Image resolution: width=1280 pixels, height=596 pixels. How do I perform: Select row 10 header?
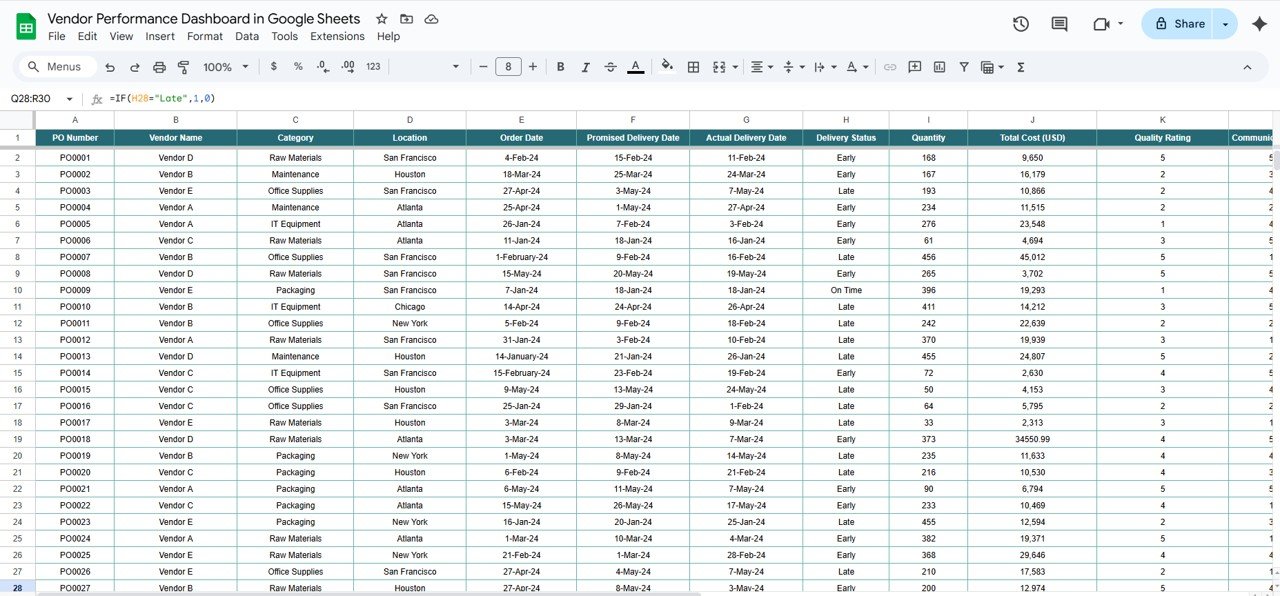pyautogui.click(x=18, y=290)
